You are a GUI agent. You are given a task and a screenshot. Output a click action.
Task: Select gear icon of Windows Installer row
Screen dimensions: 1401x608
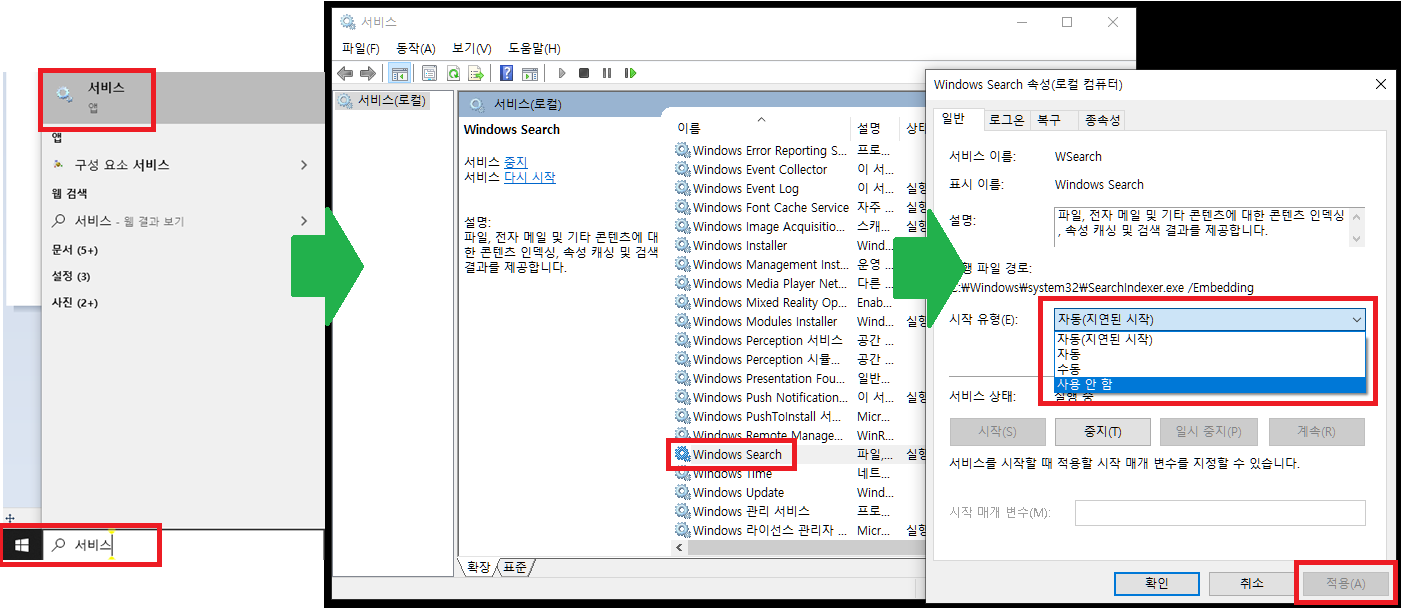click(683, 246)
